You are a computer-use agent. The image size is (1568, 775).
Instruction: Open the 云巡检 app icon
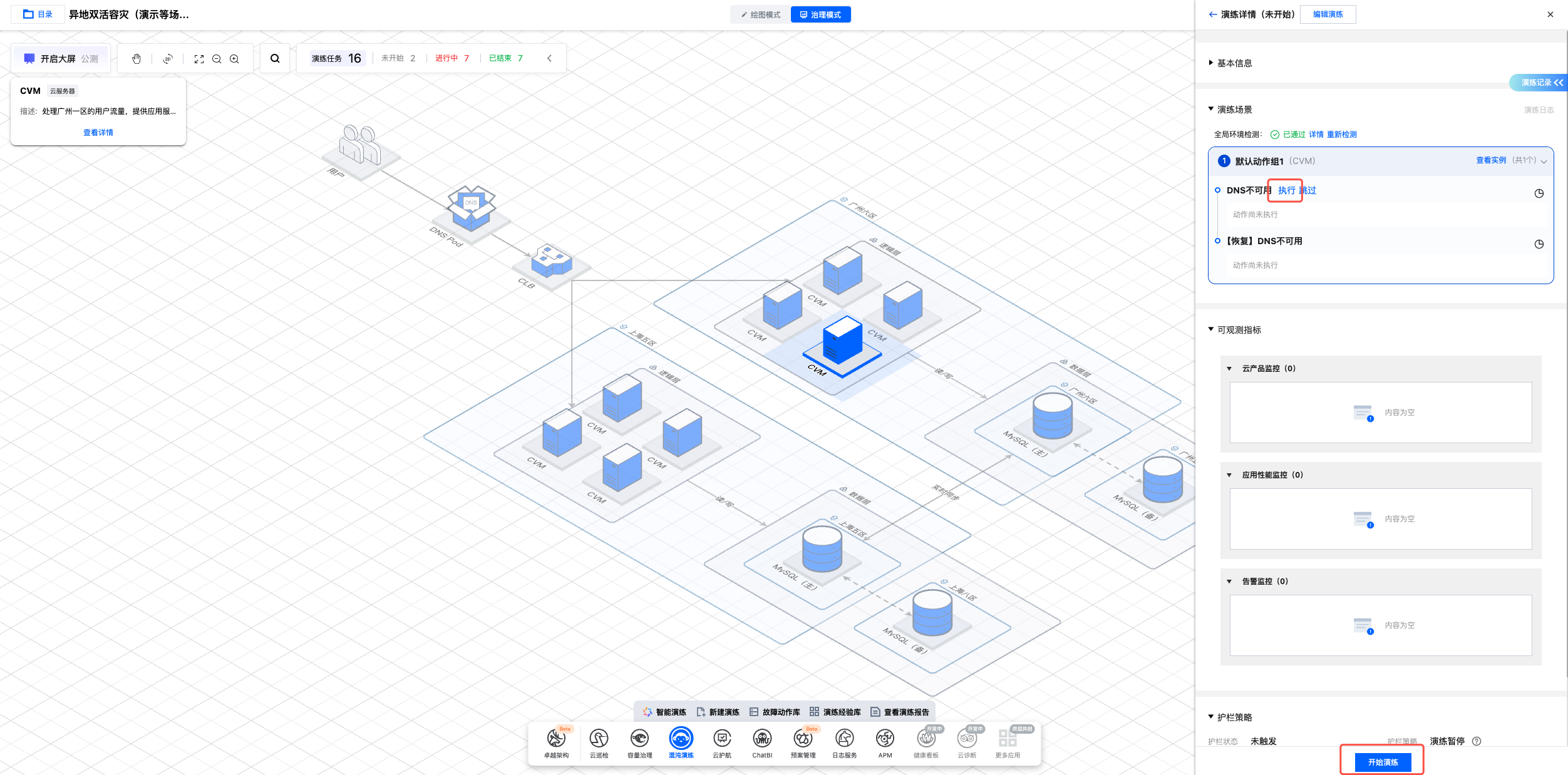599,739
